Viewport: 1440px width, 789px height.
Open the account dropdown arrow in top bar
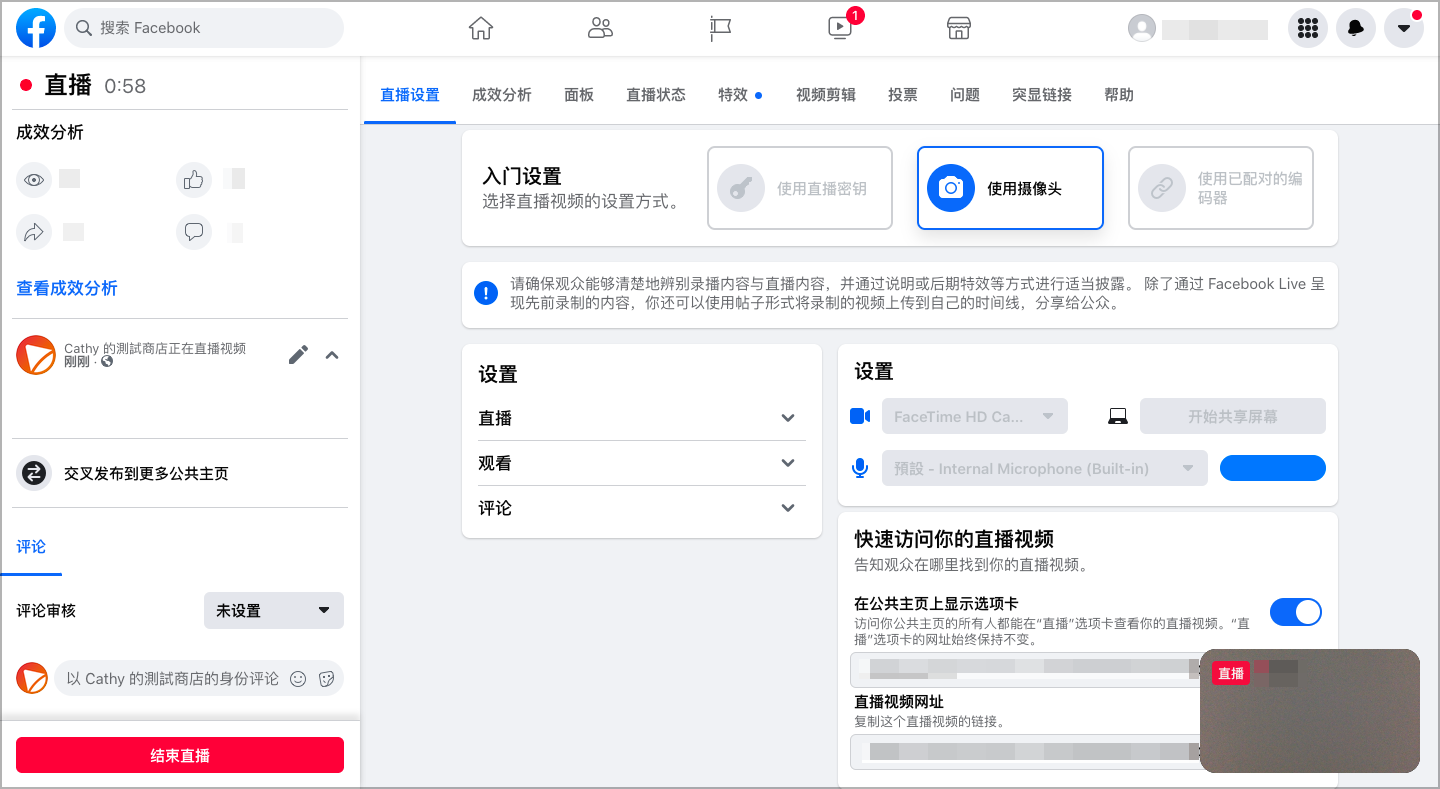[1404, 28]
